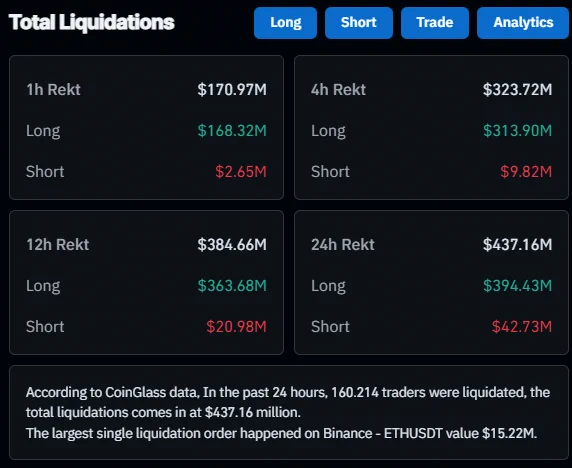Select the 12h Rekt total $384.66M
The height and width of the screenshot is (468, 572).
pos(232,245)
